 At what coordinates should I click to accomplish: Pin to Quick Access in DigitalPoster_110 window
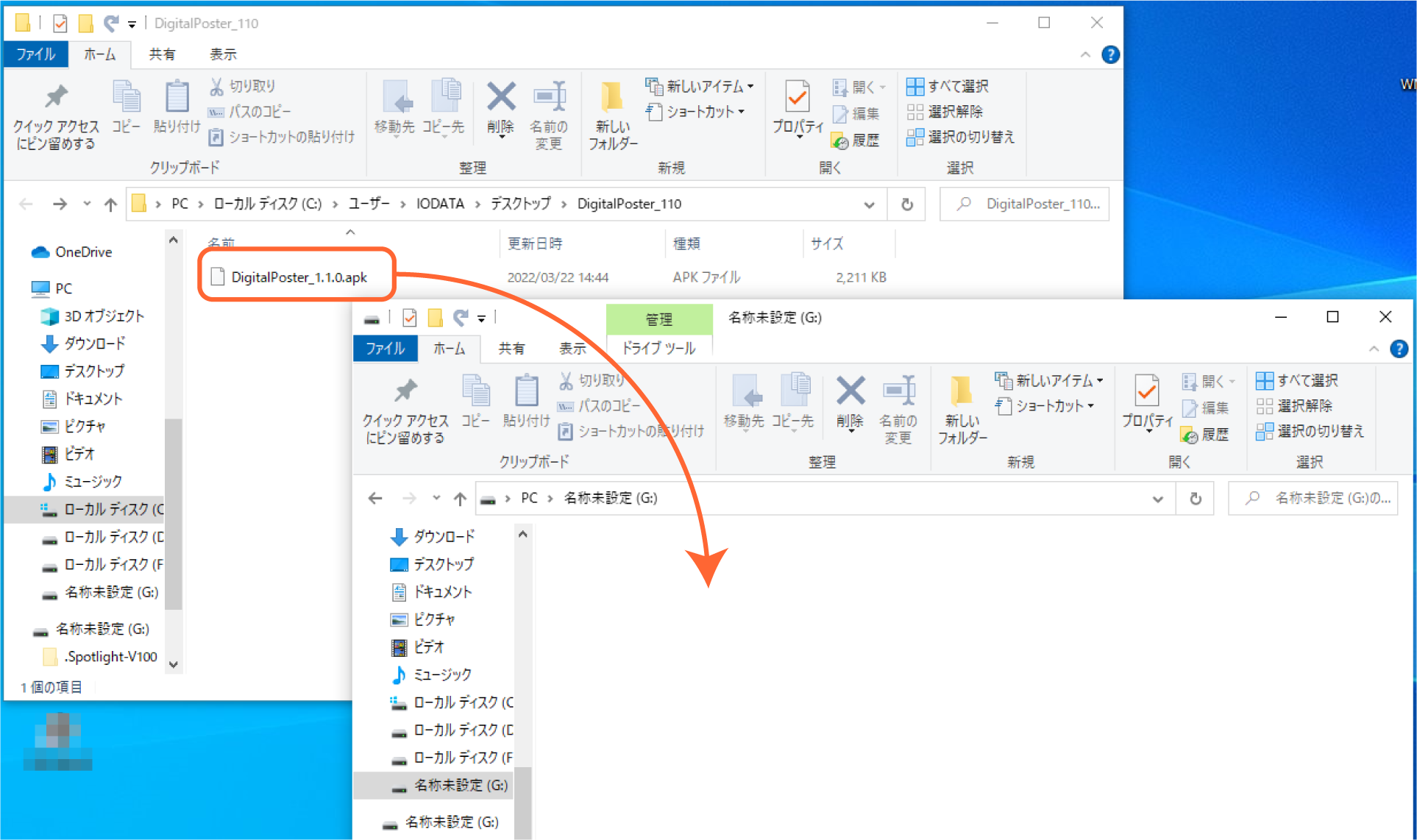tap(56, 115)
